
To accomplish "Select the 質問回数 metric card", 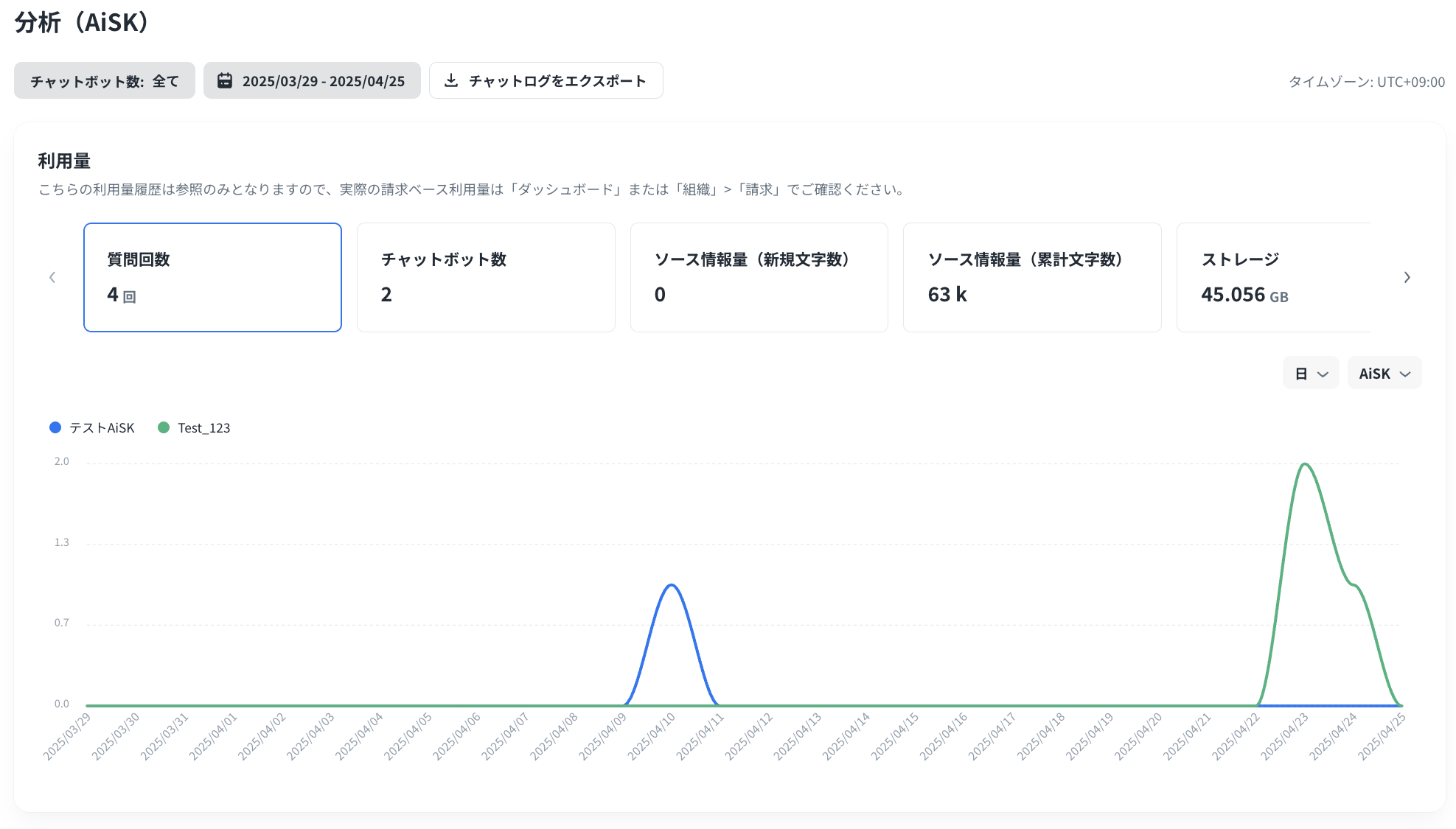I will (212, 277).
